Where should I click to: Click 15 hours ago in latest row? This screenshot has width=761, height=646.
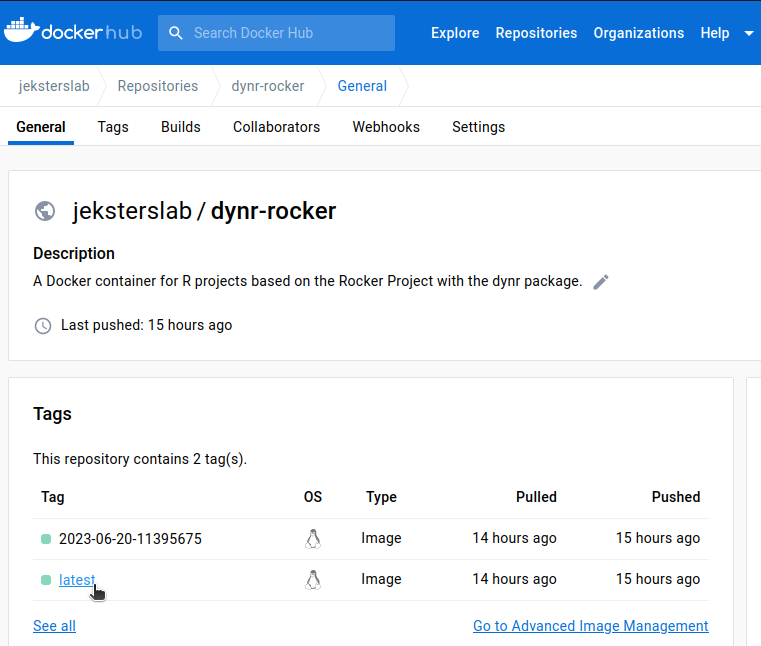pos(658,579)
